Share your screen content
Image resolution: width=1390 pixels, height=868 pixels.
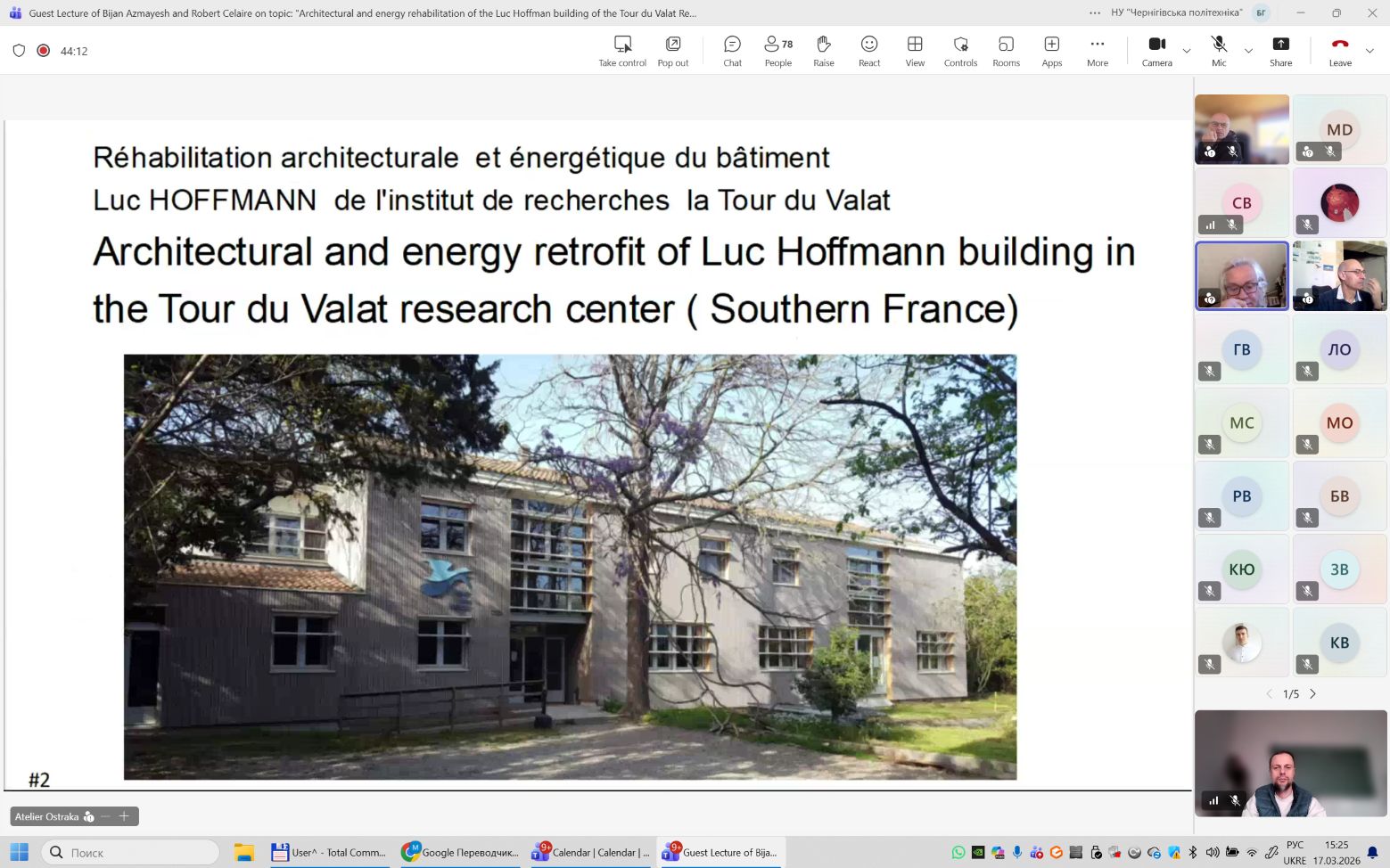click(1280, 51)
